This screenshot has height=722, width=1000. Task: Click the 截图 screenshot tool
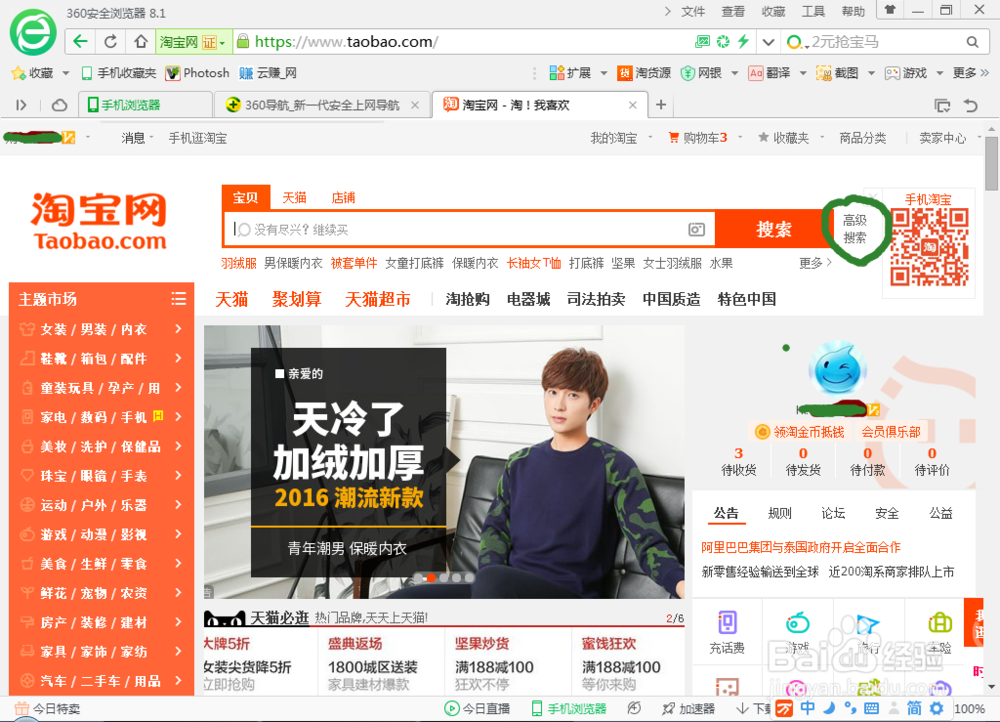click(837, 73)
